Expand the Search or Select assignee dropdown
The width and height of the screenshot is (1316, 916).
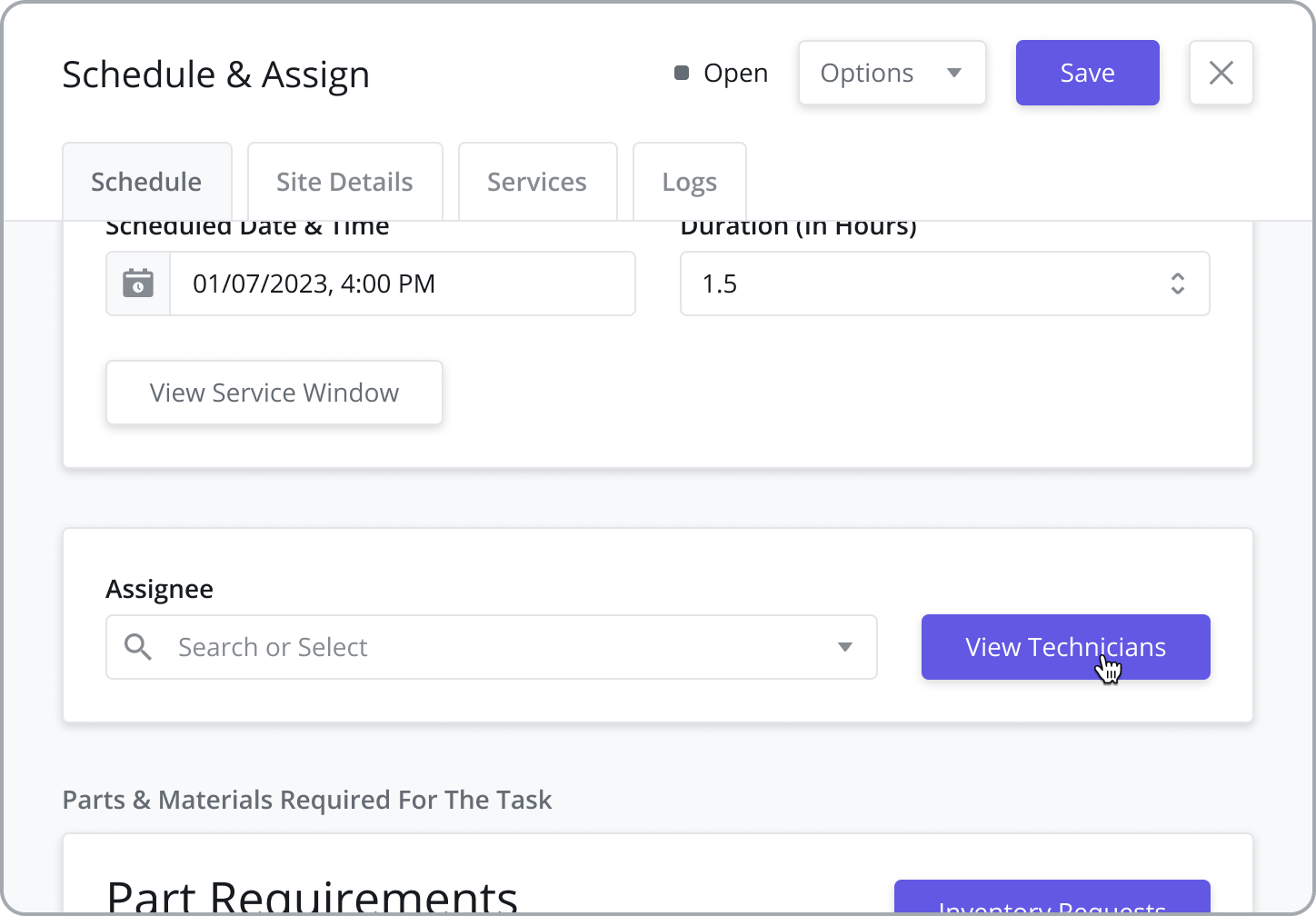845,647
